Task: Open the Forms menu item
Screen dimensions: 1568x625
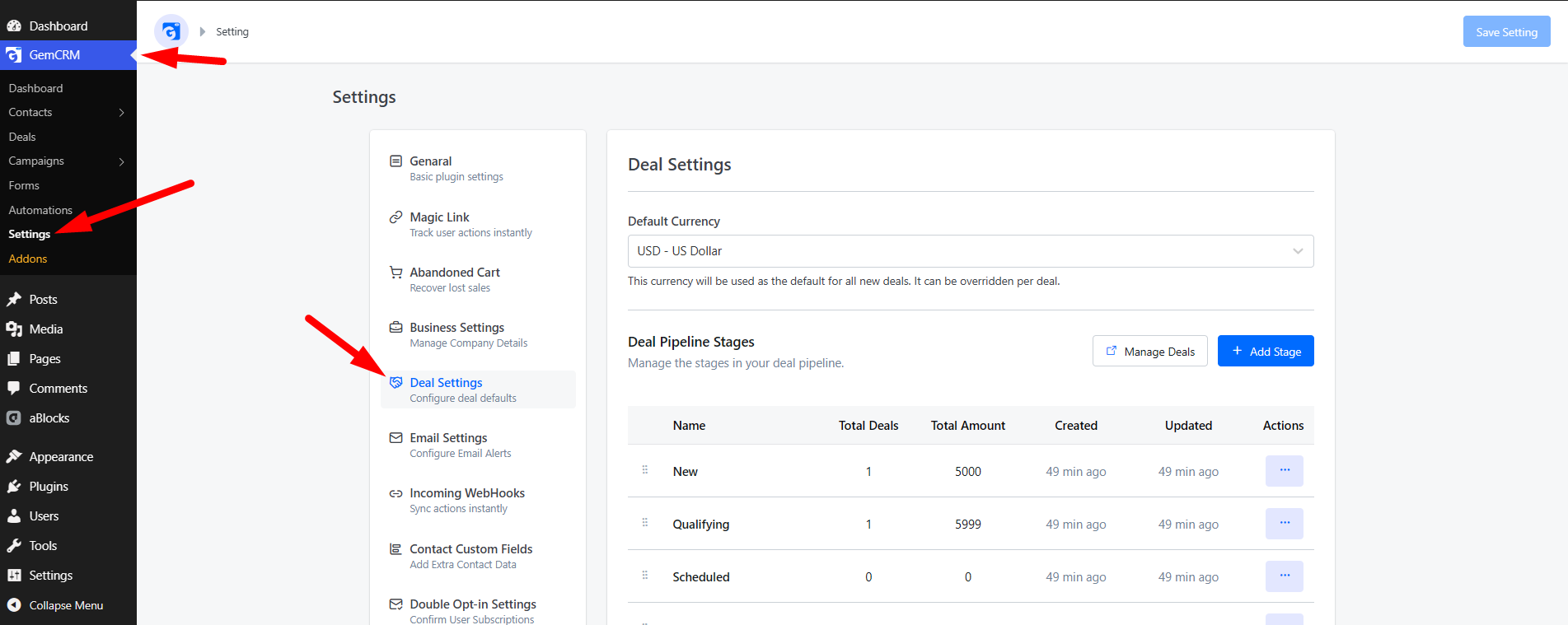Action: point(24,185)
